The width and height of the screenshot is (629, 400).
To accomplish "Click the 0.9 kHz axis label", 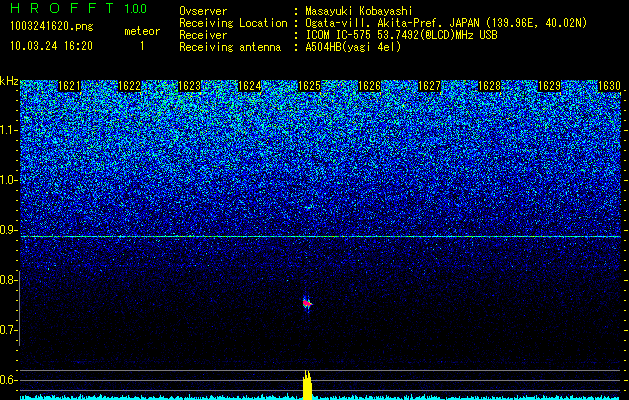I will click(x=8, y=230).
